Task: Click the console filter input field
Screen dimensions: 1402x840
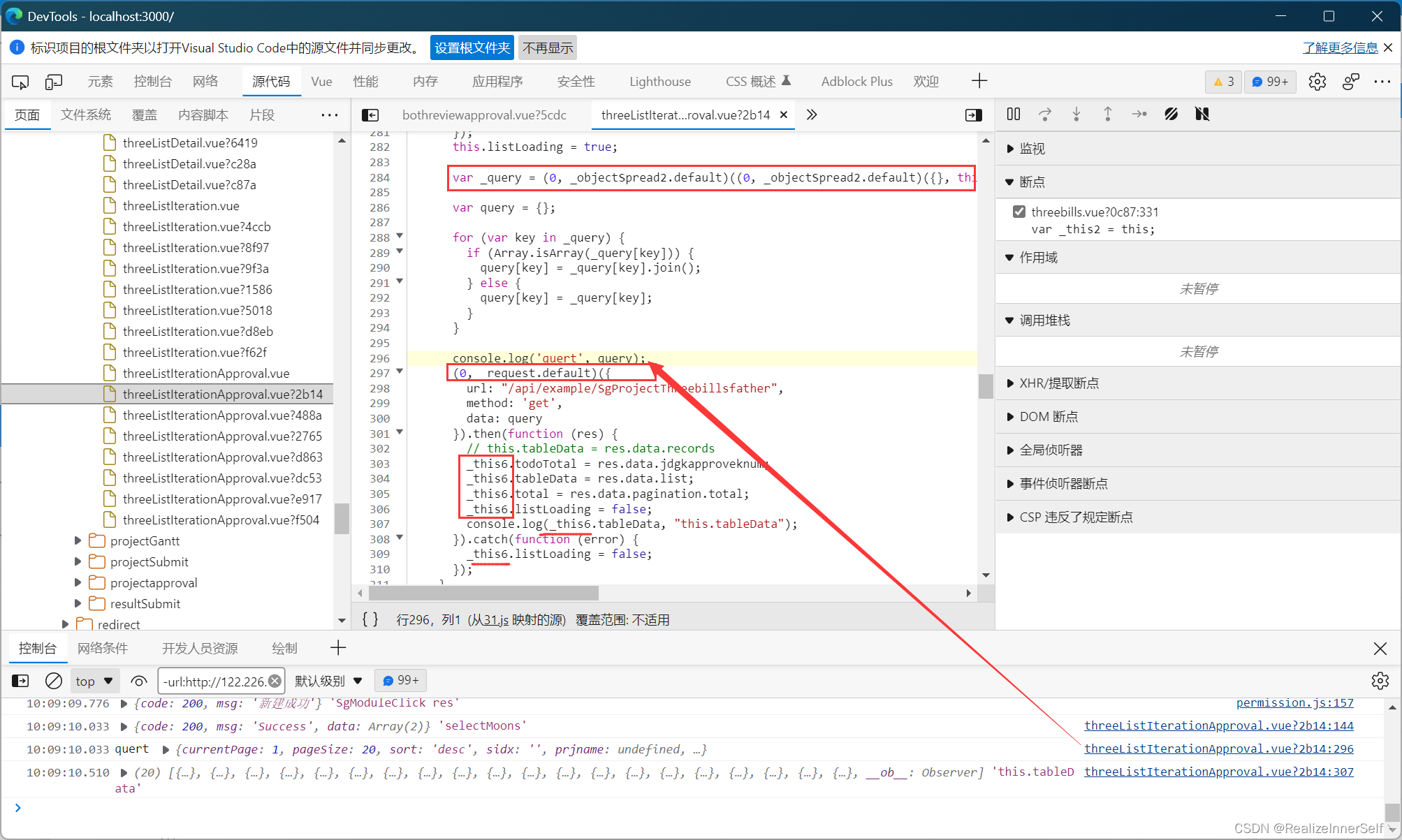Action: click(x=220, y=681)
